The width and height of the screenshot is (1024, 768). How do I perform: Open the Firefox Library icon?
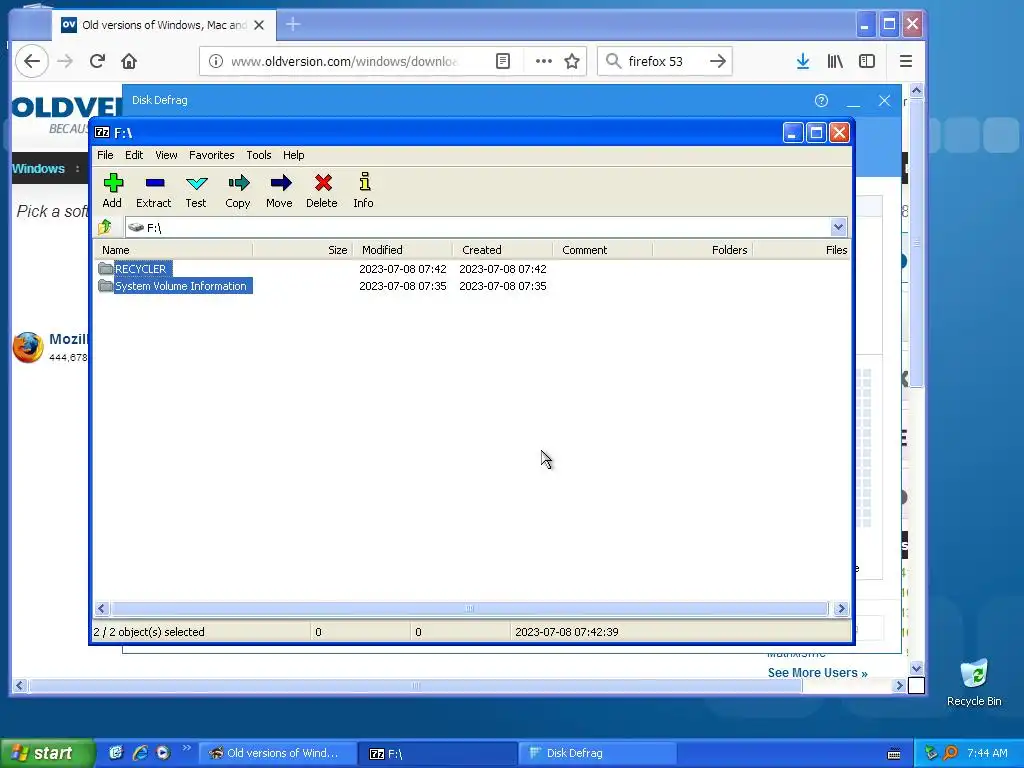(835, 61)
